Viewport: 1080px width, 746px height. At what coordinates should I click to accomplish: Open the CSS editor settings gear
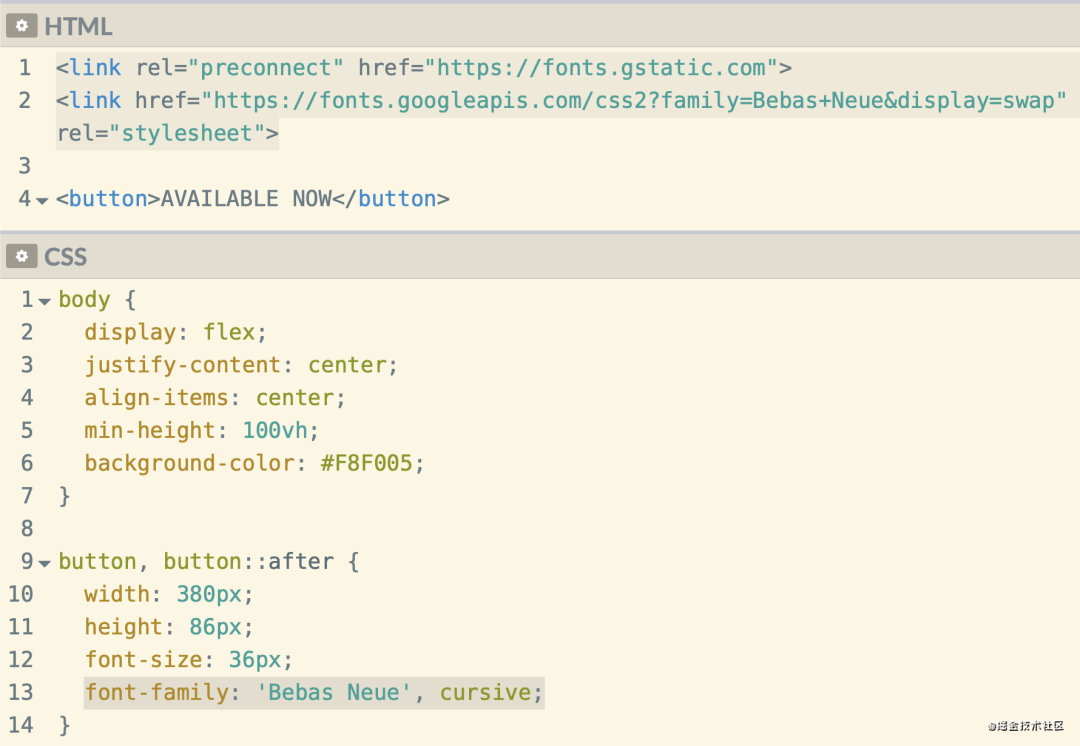(21, 257)
